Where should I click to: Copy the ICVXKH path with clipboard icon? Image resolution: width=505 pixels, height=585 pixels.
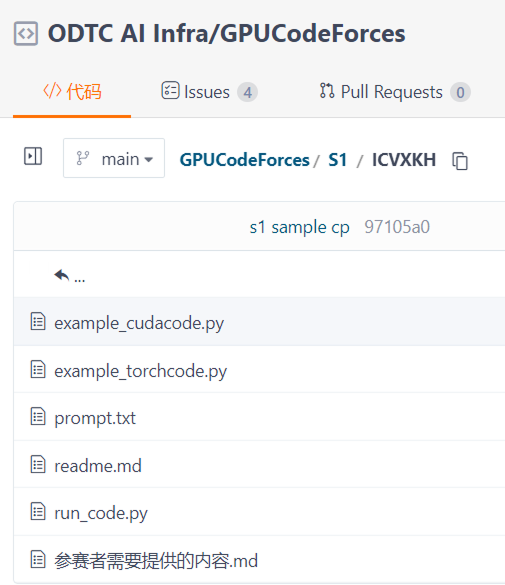(460, 161)
